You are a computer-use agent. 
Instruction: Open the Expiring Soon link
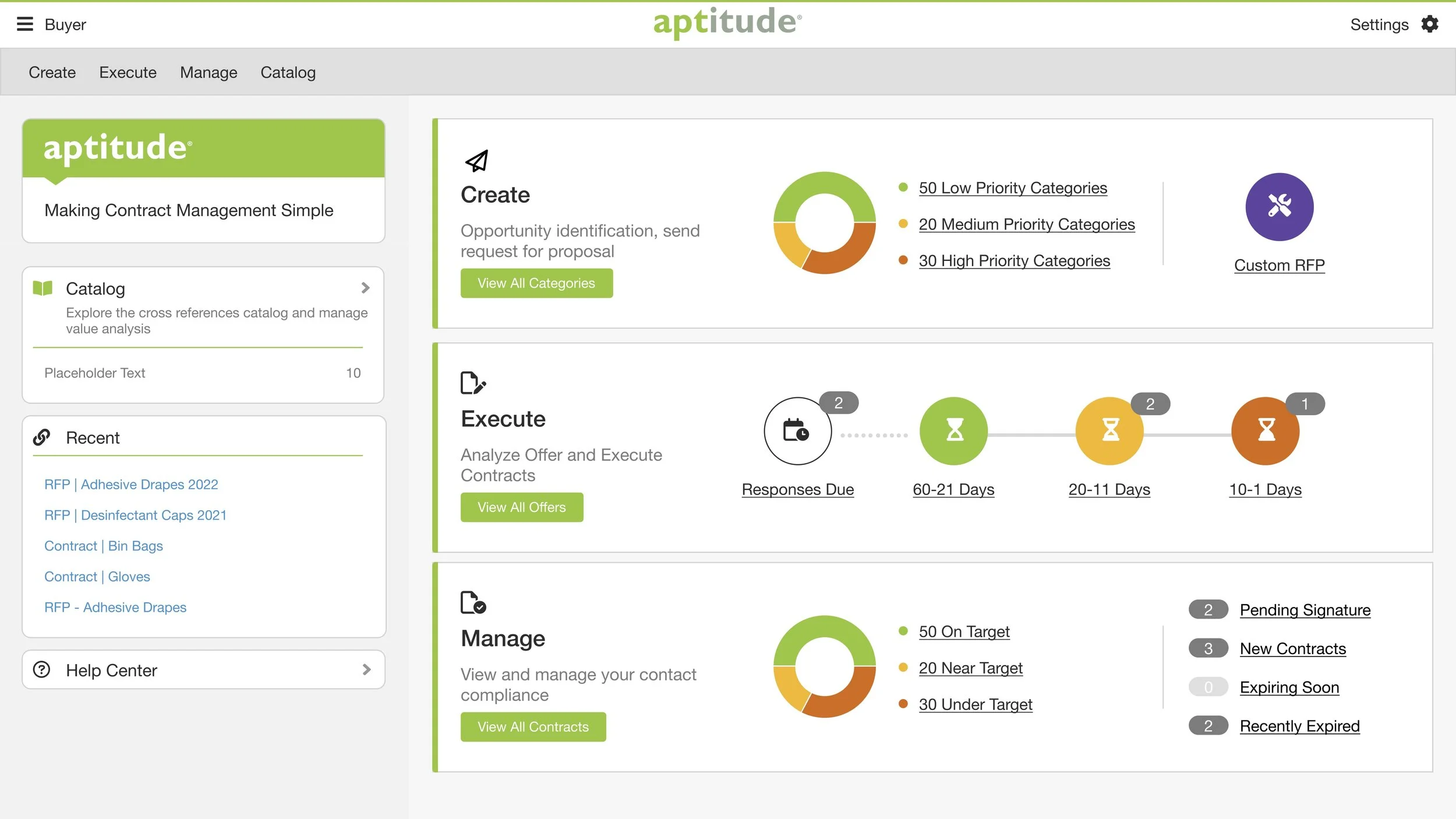coord(1289,687)
